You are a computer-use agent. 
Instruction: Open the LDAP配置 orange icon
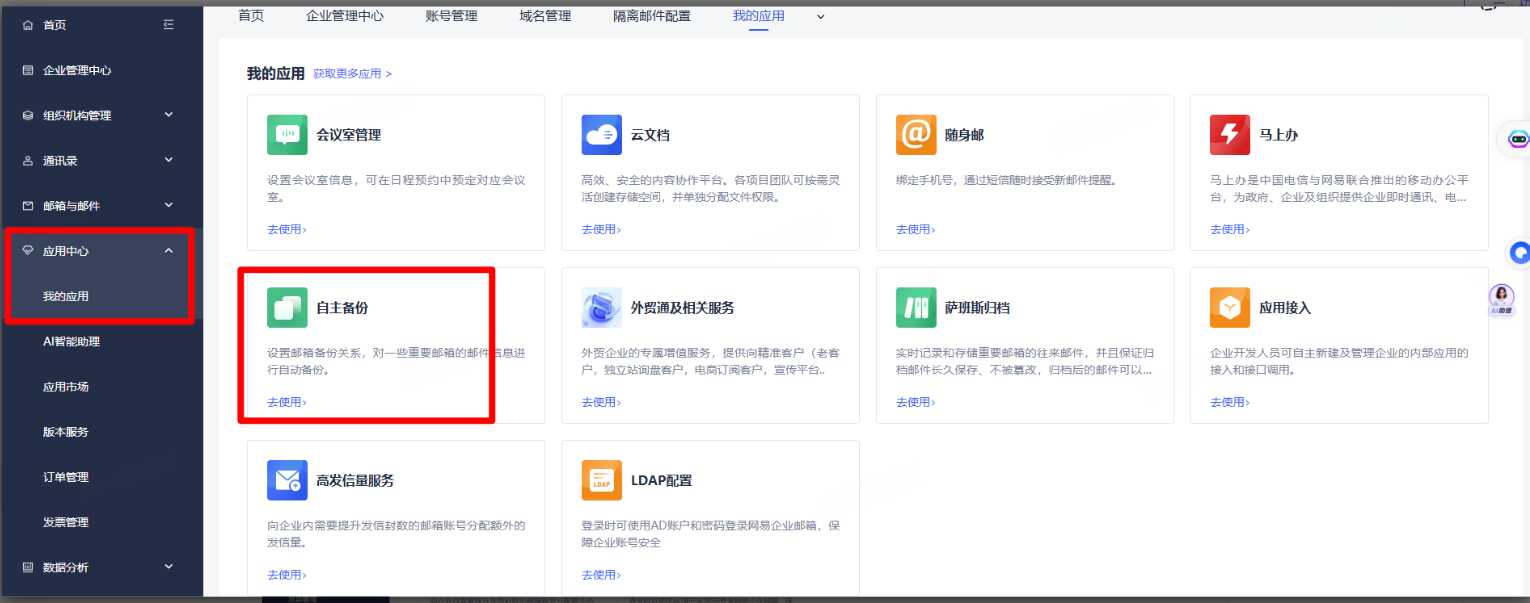tap(601, 480)
